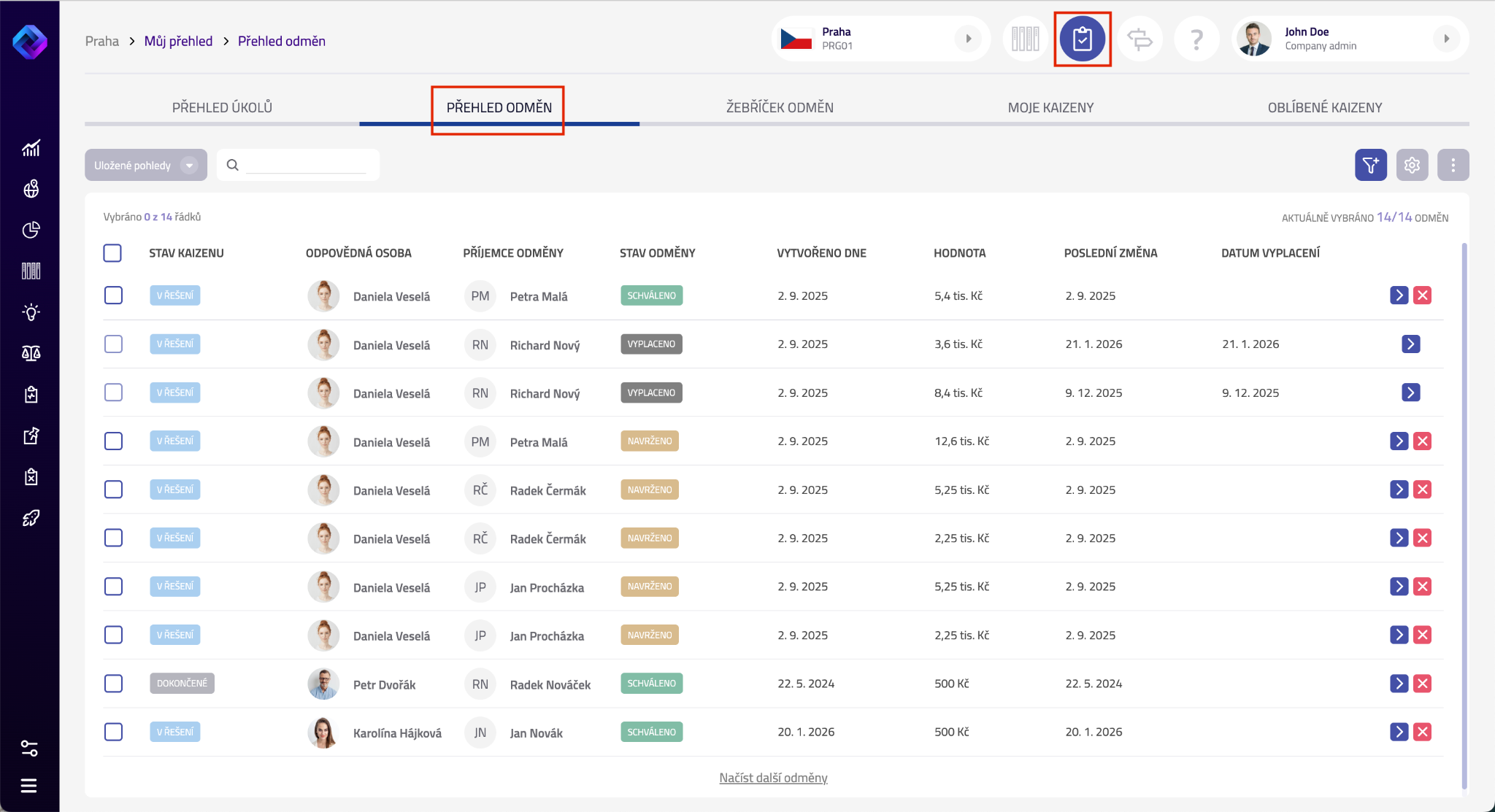Go to Můj přehled breadcrumb link

(178, 41)
